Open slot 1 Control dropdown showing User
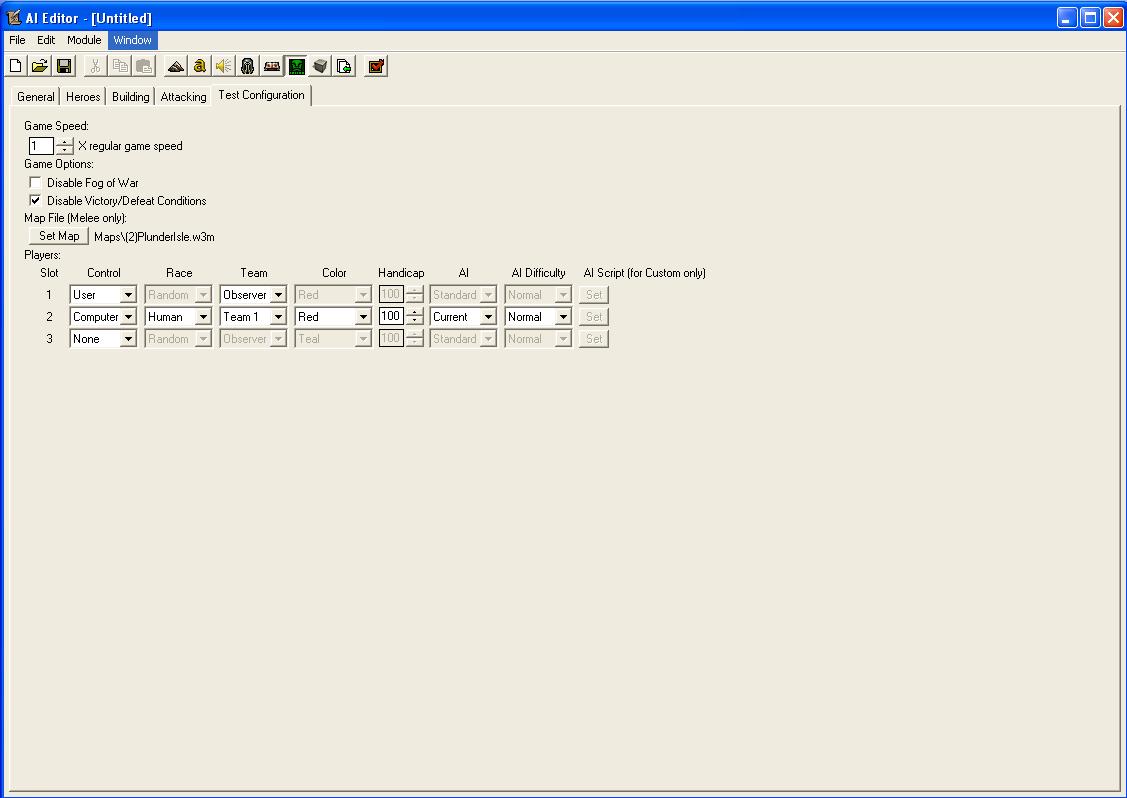The width and height of the screenshot is (1127, 798). click(103, 295)
